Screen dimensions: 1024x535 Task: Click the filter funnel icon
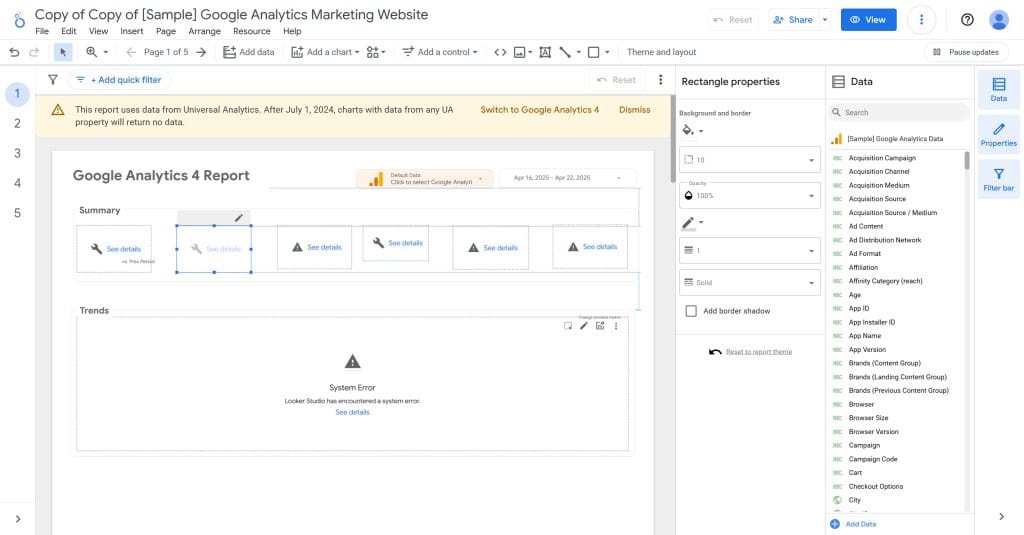[x=53, y=80]
